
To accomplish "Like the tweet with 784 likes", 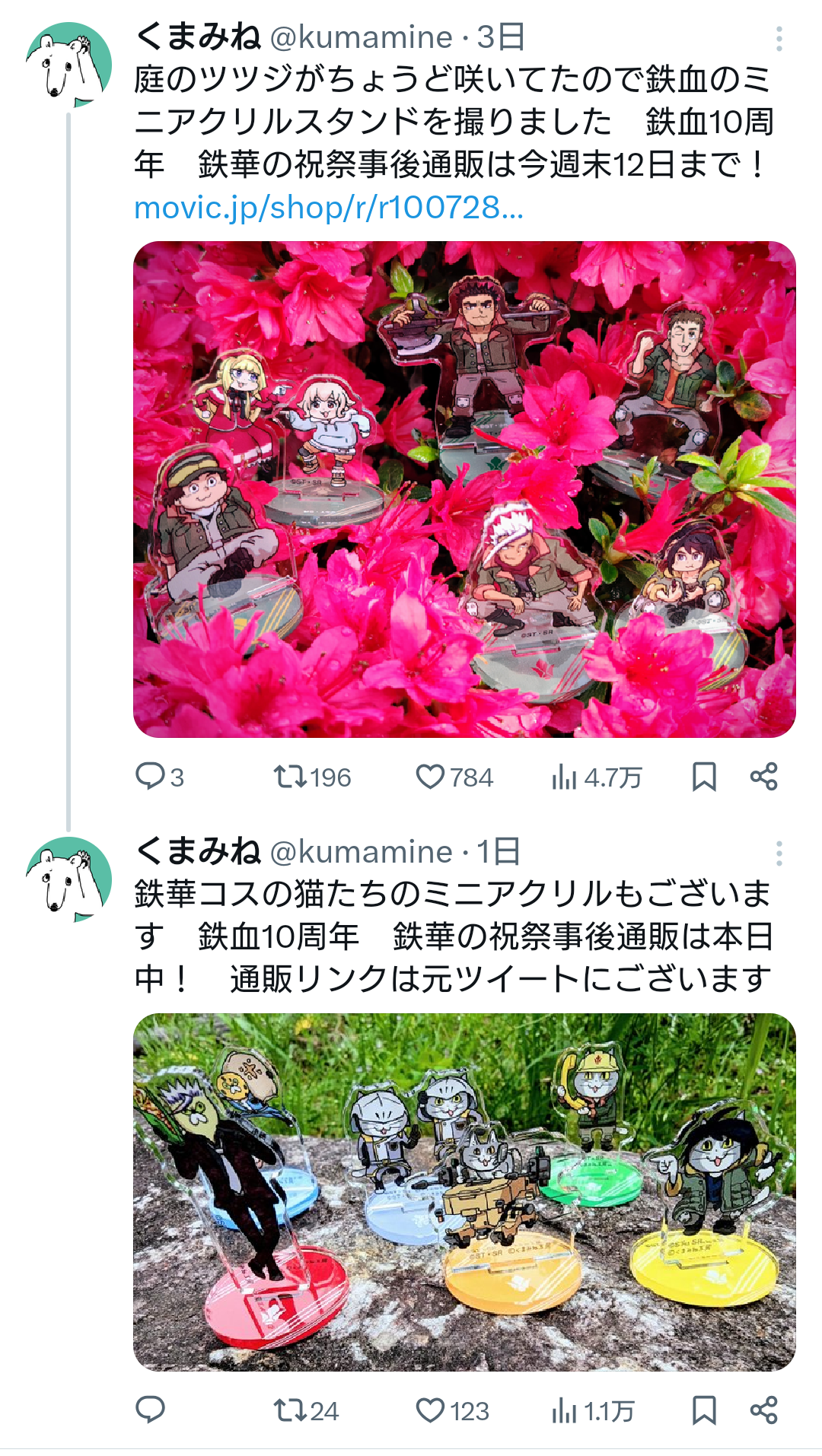I will click(x=454, y=777).
